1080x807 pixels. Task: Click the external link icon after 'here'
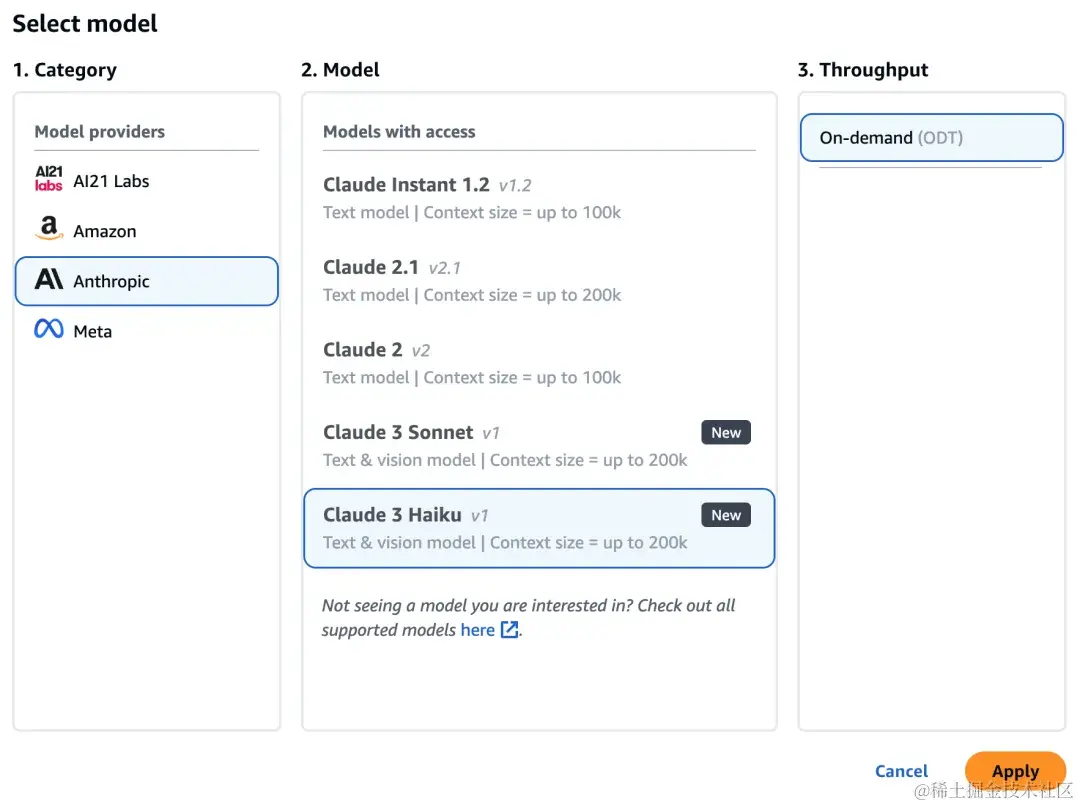[x=510, y=630]
